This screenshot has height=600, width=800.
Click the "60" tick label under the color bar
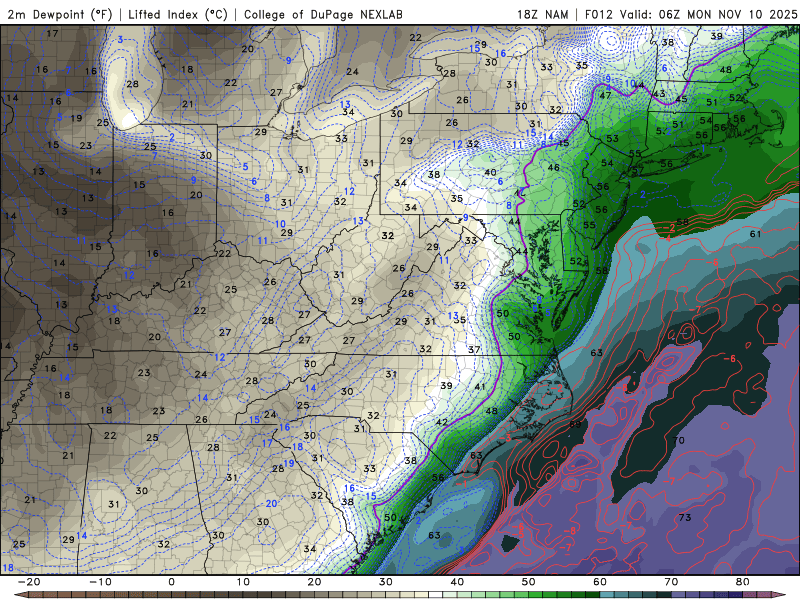point(600,582)
